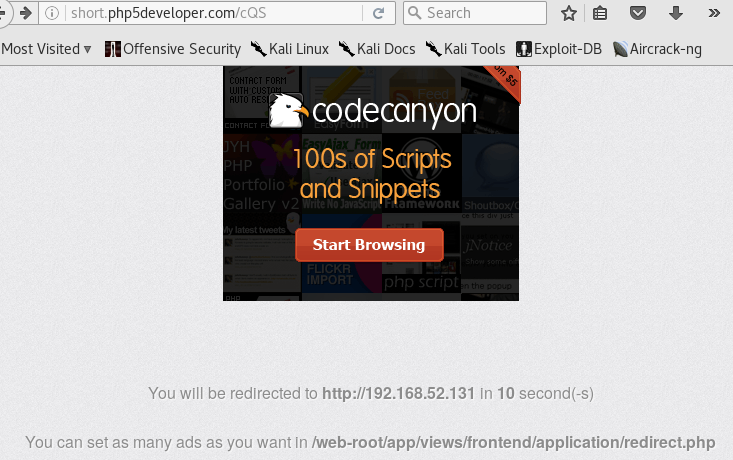The width and height of the screenshot is (733, 460).
Task: Open Aircrack-ng bookmark
Action: click(658, 49)
